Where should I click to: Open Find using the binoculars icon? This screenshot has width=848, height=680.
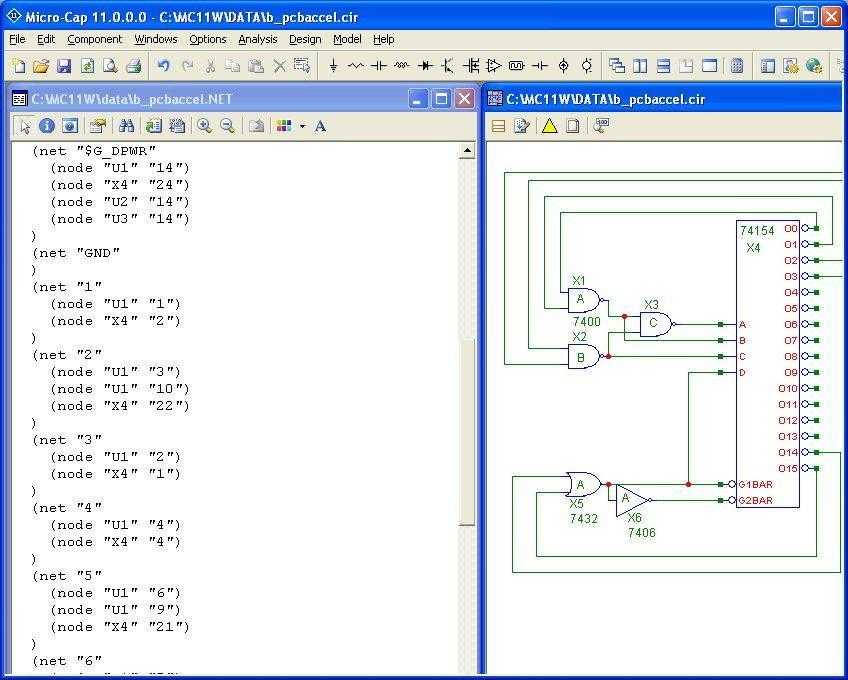pyautogui.click(x=127, y=126)
